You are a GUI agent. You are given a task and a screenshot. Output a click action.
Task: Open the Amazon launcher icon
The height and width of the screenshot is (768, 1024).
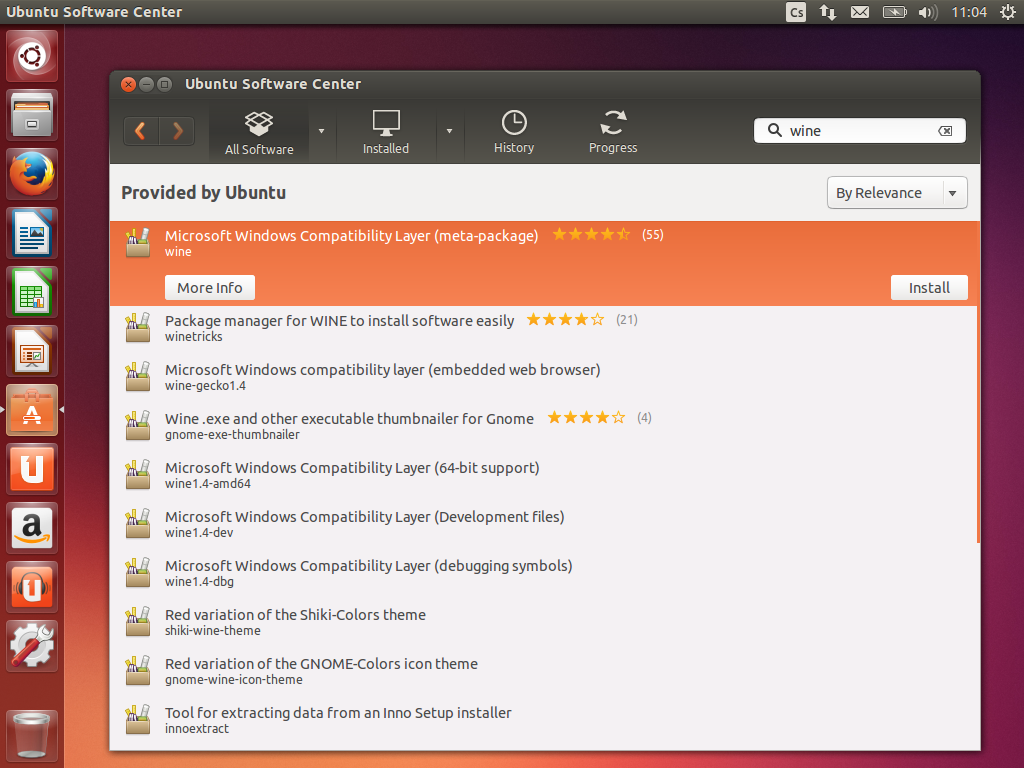(x=34, y=528)
